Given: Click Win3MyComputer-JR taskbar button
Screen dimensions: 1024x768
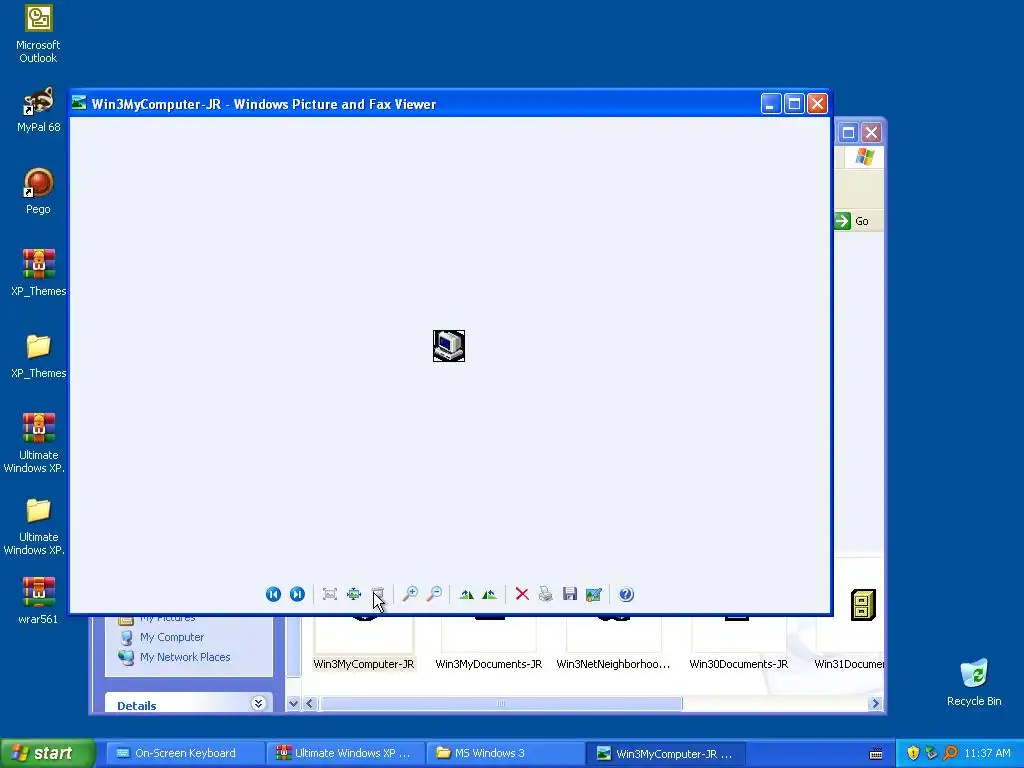Looking at the screenshot, I should point(665,753).
